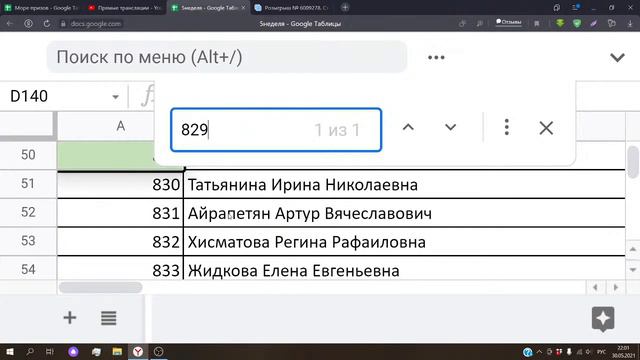Open Alice assistant on taskbar
This screenshot has width=640, height=360.
73,351
